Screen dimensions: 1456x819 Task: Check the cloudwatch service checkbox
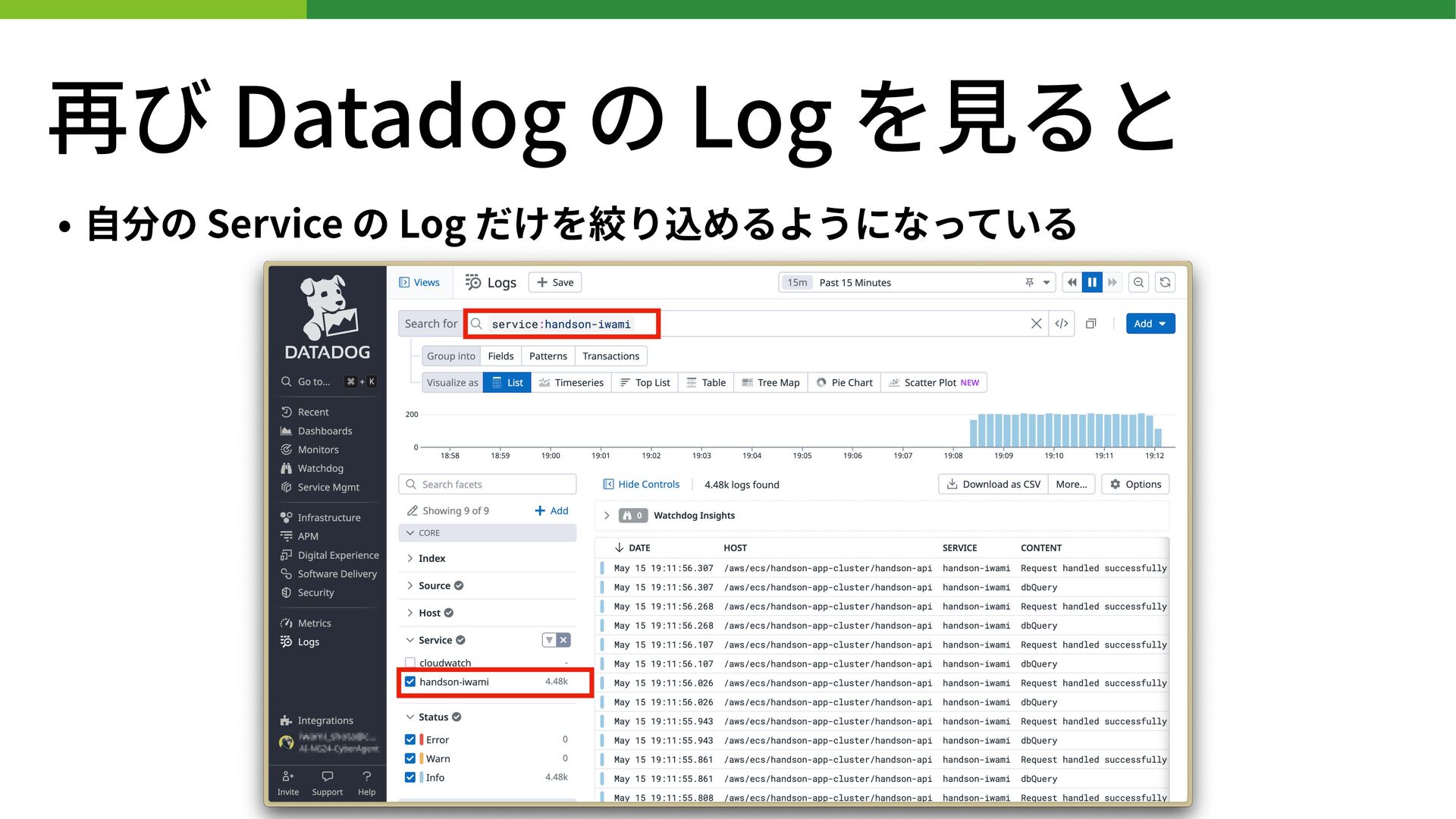click(x=410, y=663)
